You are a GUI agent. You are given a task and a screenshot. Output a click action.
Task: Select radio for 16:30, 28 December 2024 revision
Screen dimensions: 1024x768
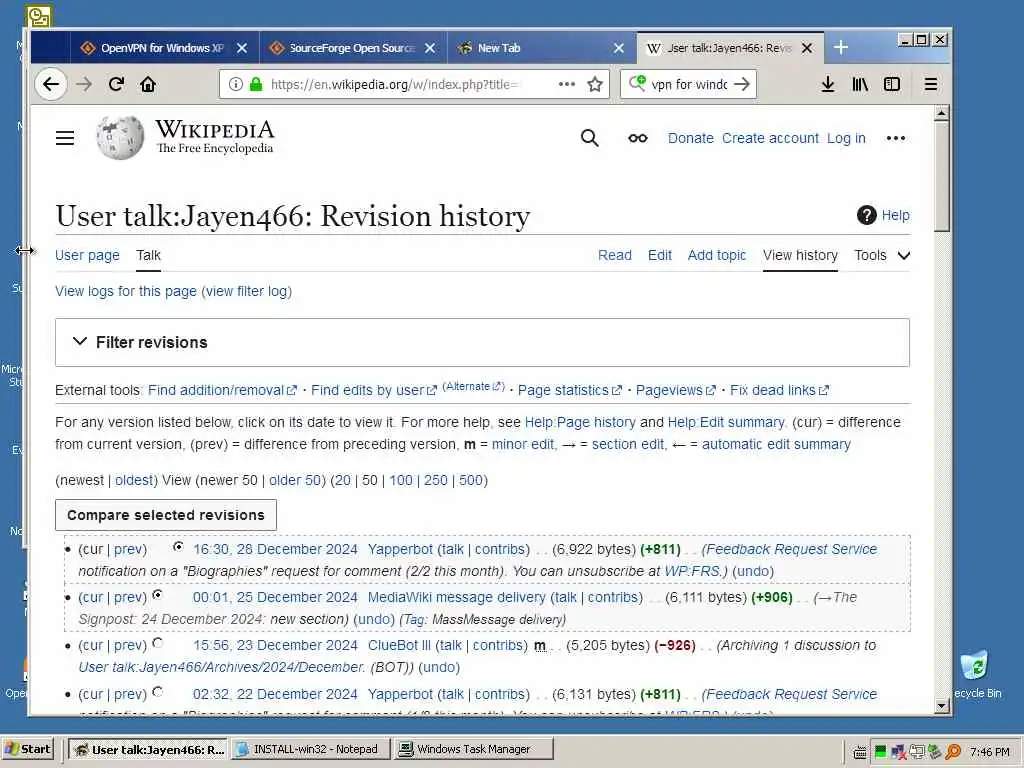point(178,547)
